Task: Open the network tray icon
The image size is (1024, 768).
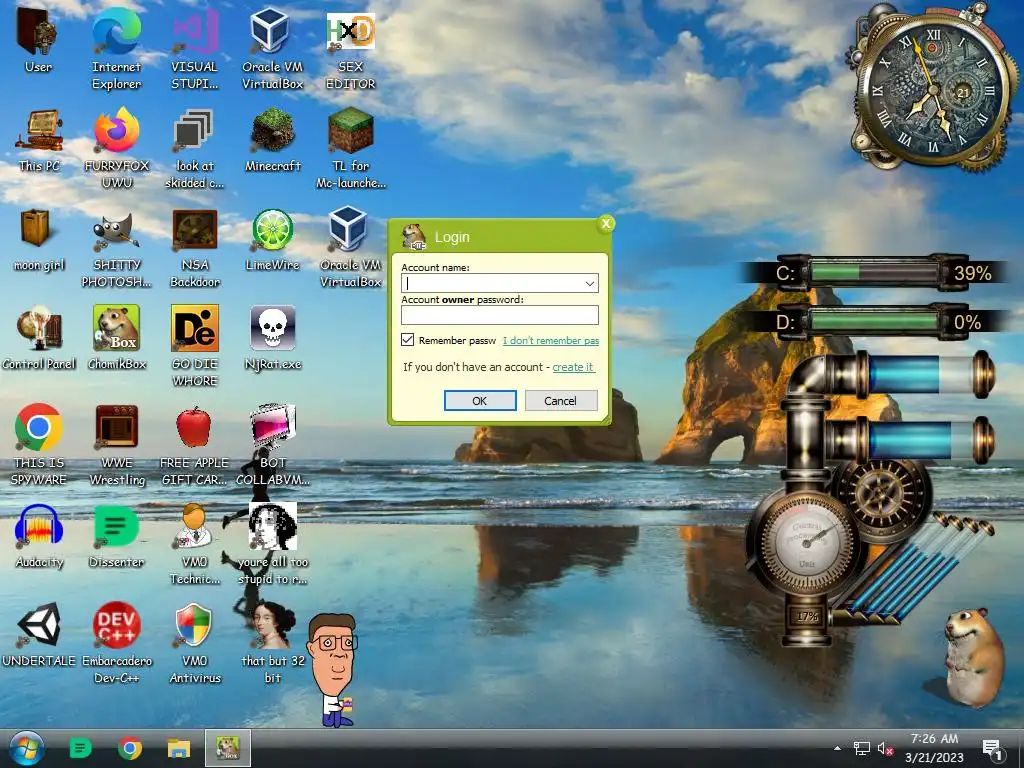Action: click(x=861, y=748)
